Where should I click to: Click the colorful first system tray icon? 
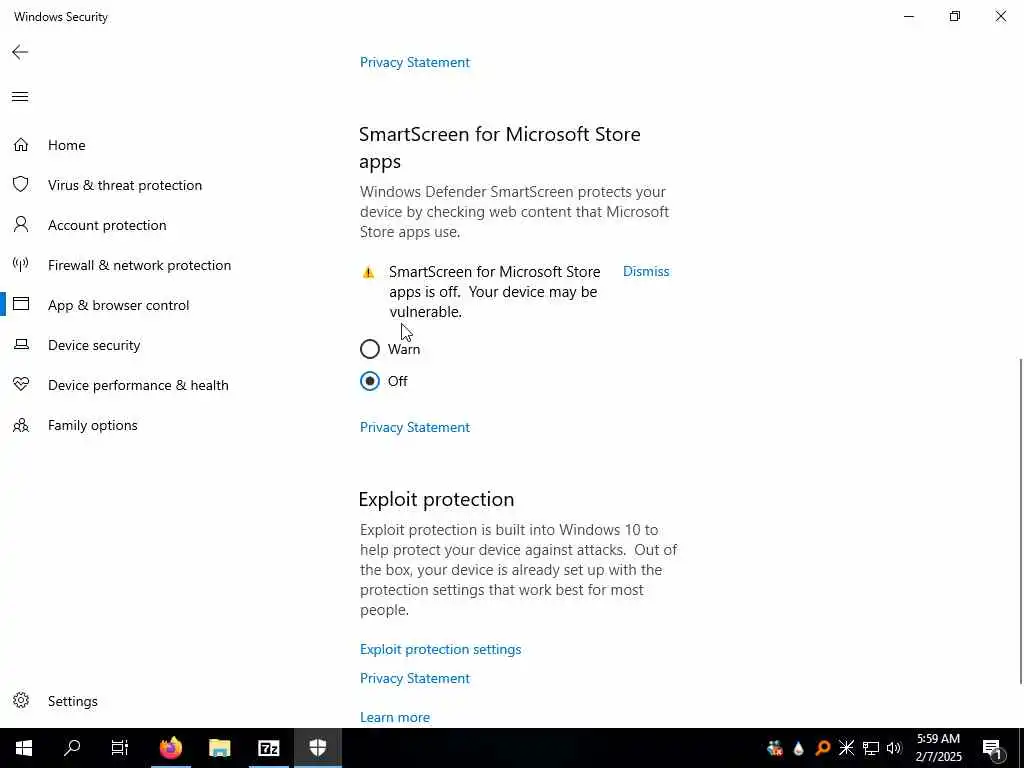pyautogui.click(x=775, y=748)
